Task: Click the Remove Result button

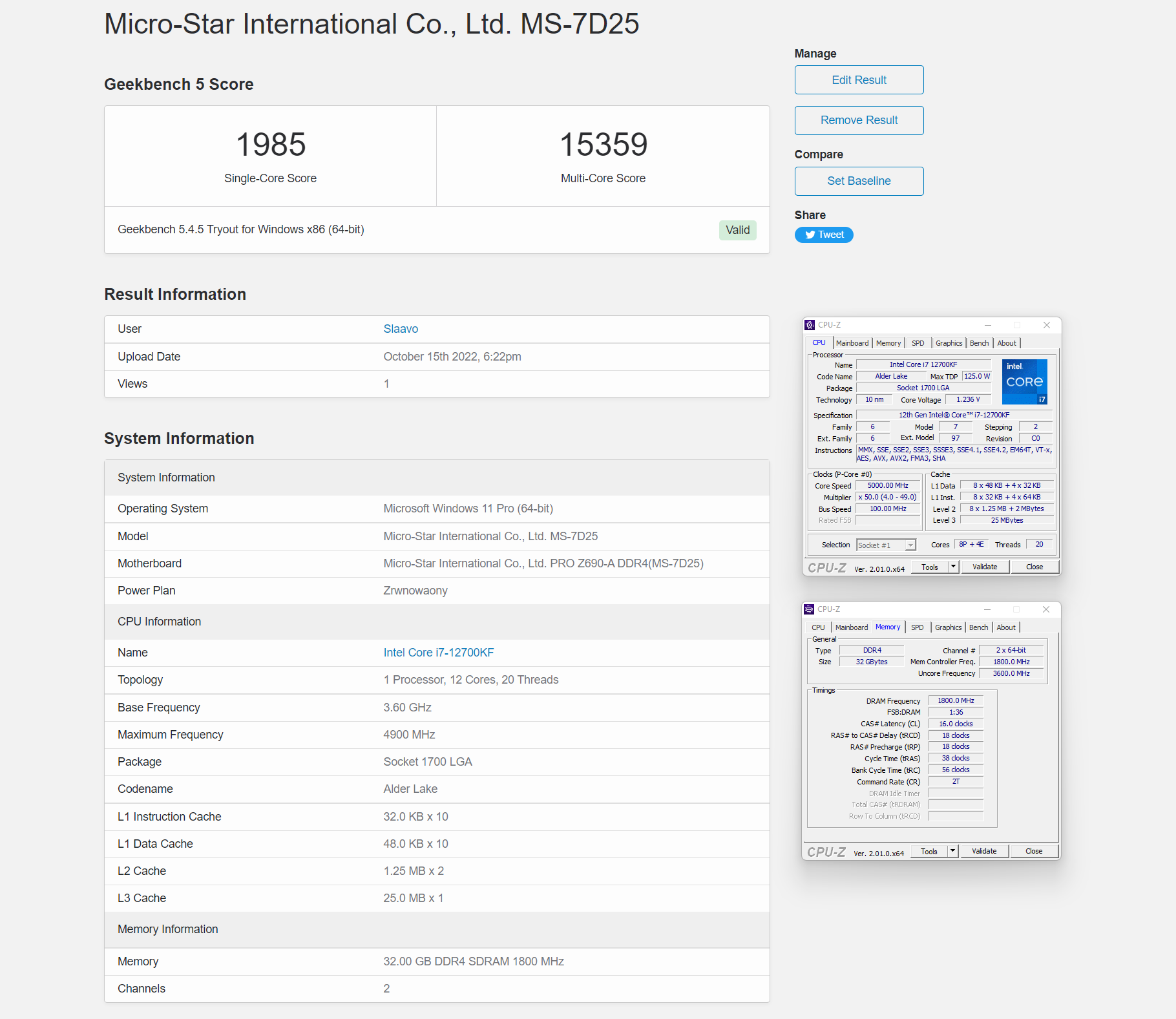Action: (x=859, y=120)
